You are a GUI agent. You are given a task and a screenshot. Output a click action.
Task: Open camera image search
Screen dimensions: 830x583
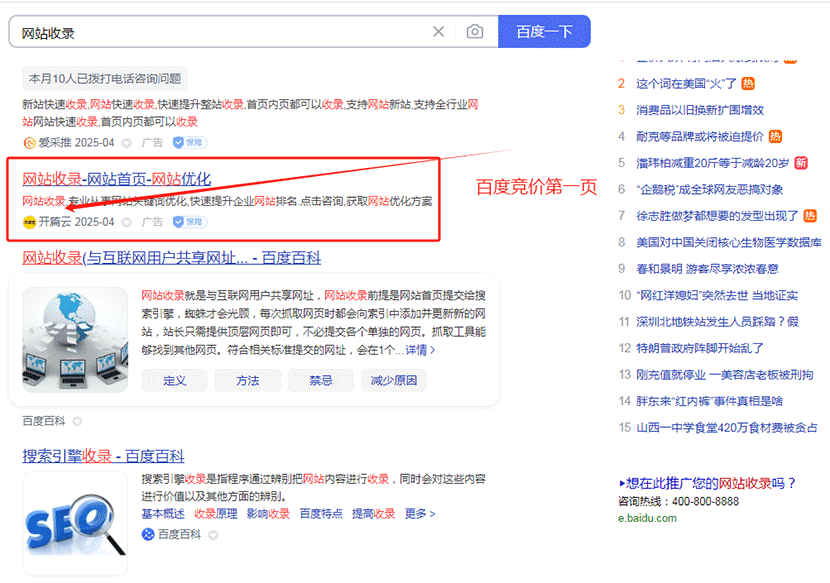[x=475, y=32]
